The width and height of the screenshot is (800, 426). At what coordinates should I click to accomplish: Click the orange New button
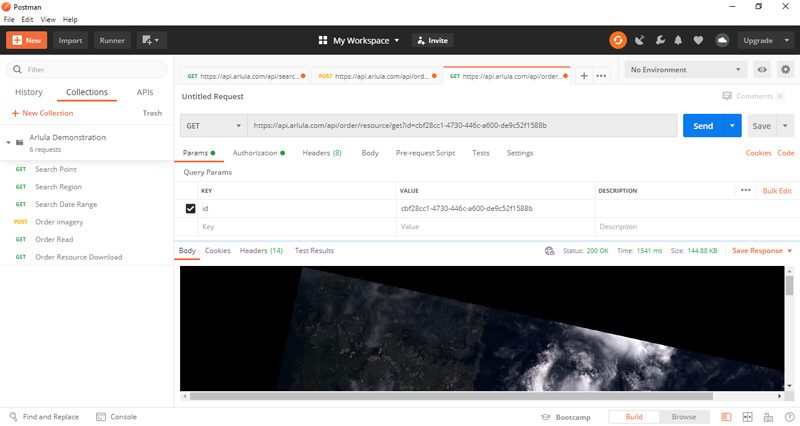27,40
